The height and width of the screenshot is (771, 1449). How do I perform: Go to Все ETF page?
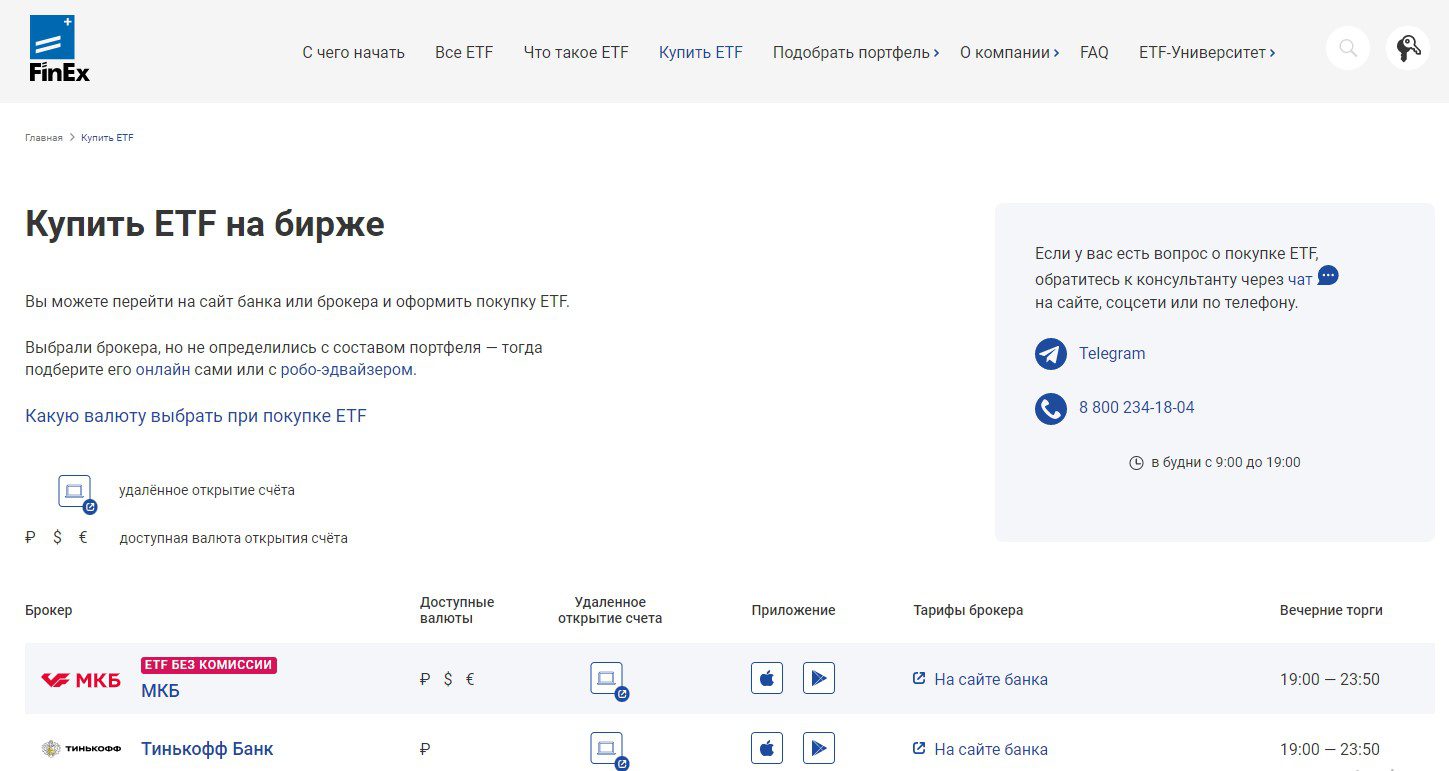[x=464, y=52]
